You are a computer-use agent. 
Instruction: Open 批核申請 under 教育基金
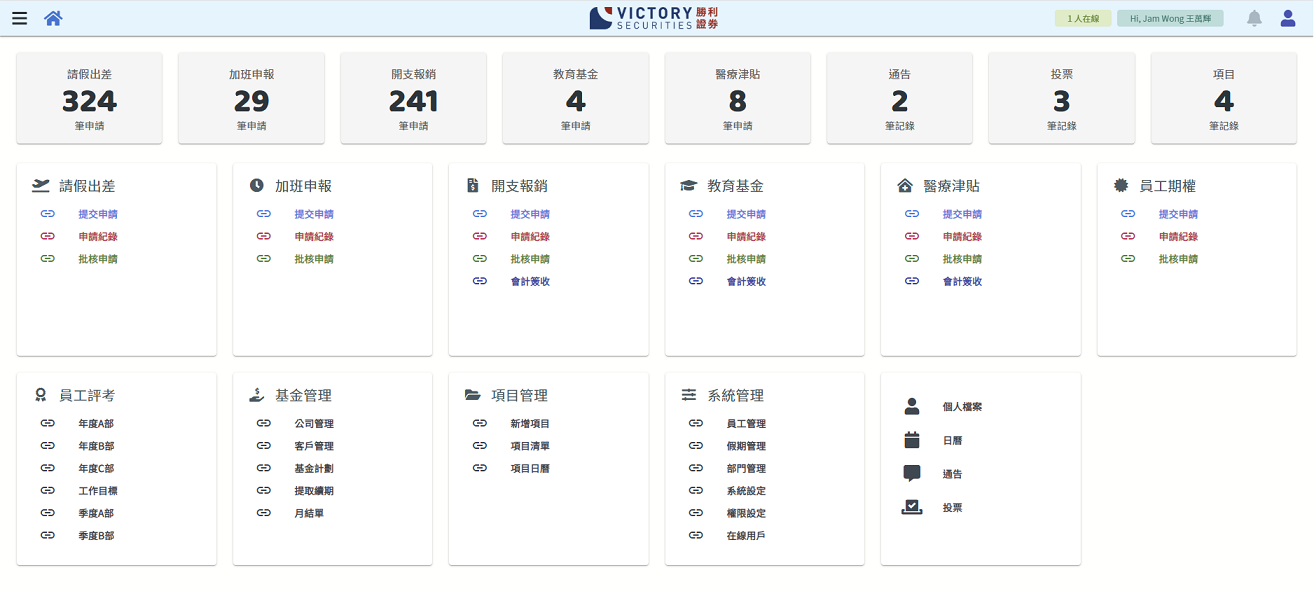(x=746, y=259)
